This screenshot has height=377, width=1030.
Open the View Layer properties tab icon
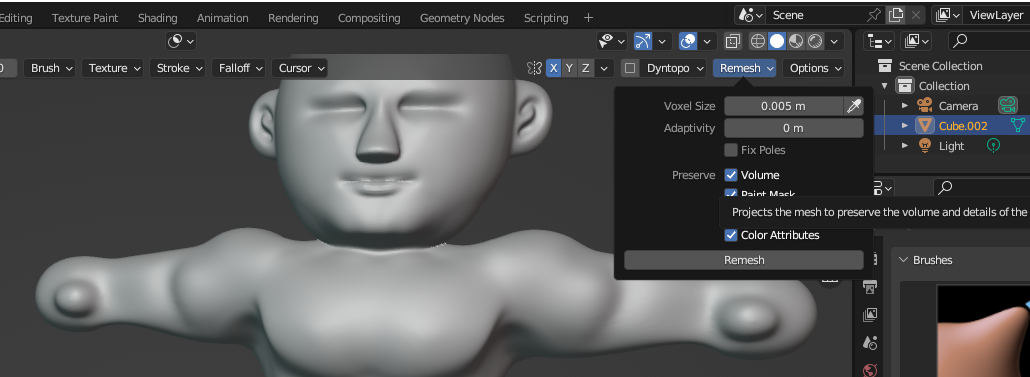click(870, 315)
